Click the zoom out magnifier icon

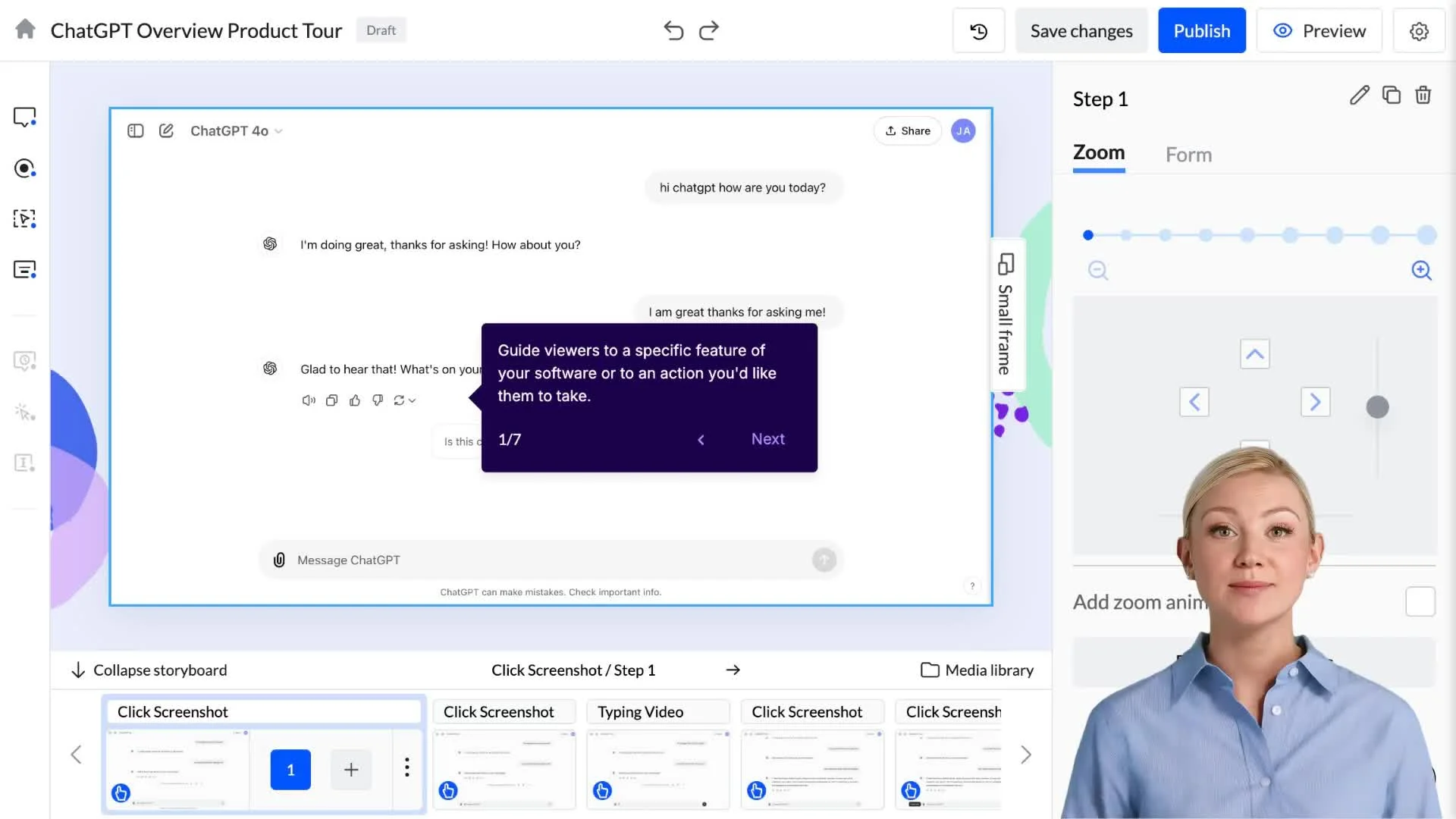1098,271
